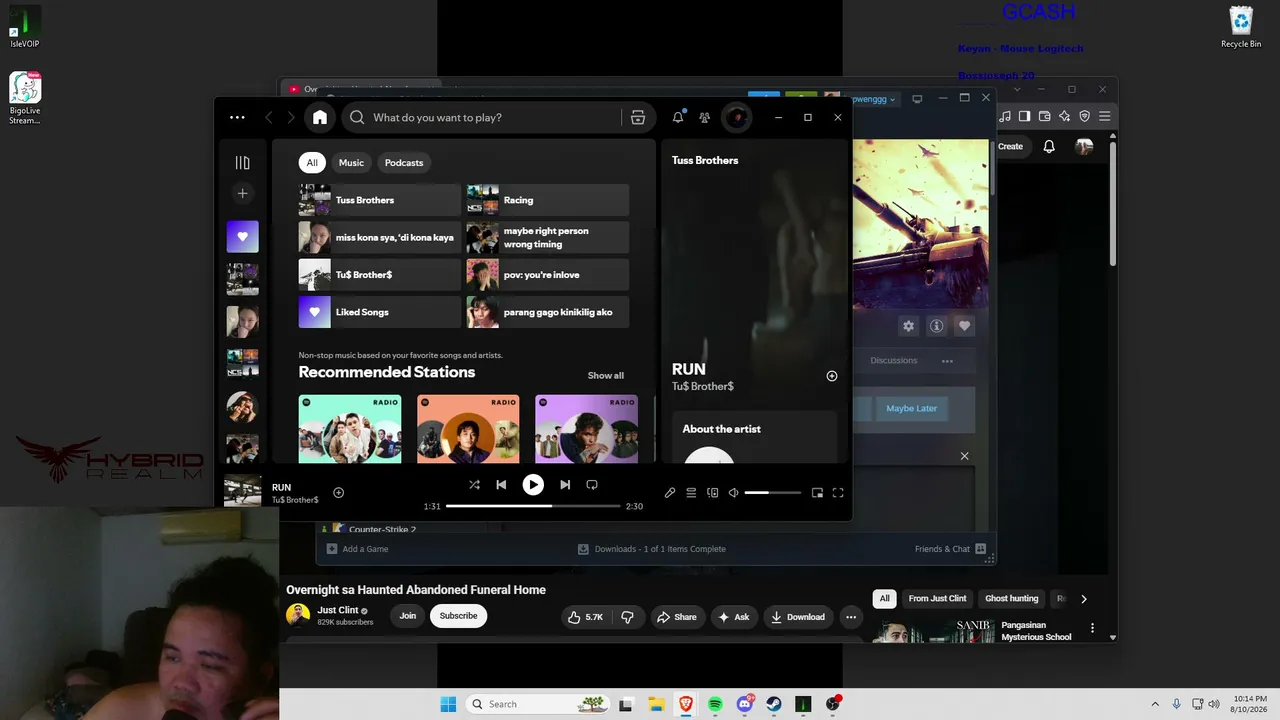1280x720 pixels.
Task: Dislike the YouTube video
Action: point(627,617)
